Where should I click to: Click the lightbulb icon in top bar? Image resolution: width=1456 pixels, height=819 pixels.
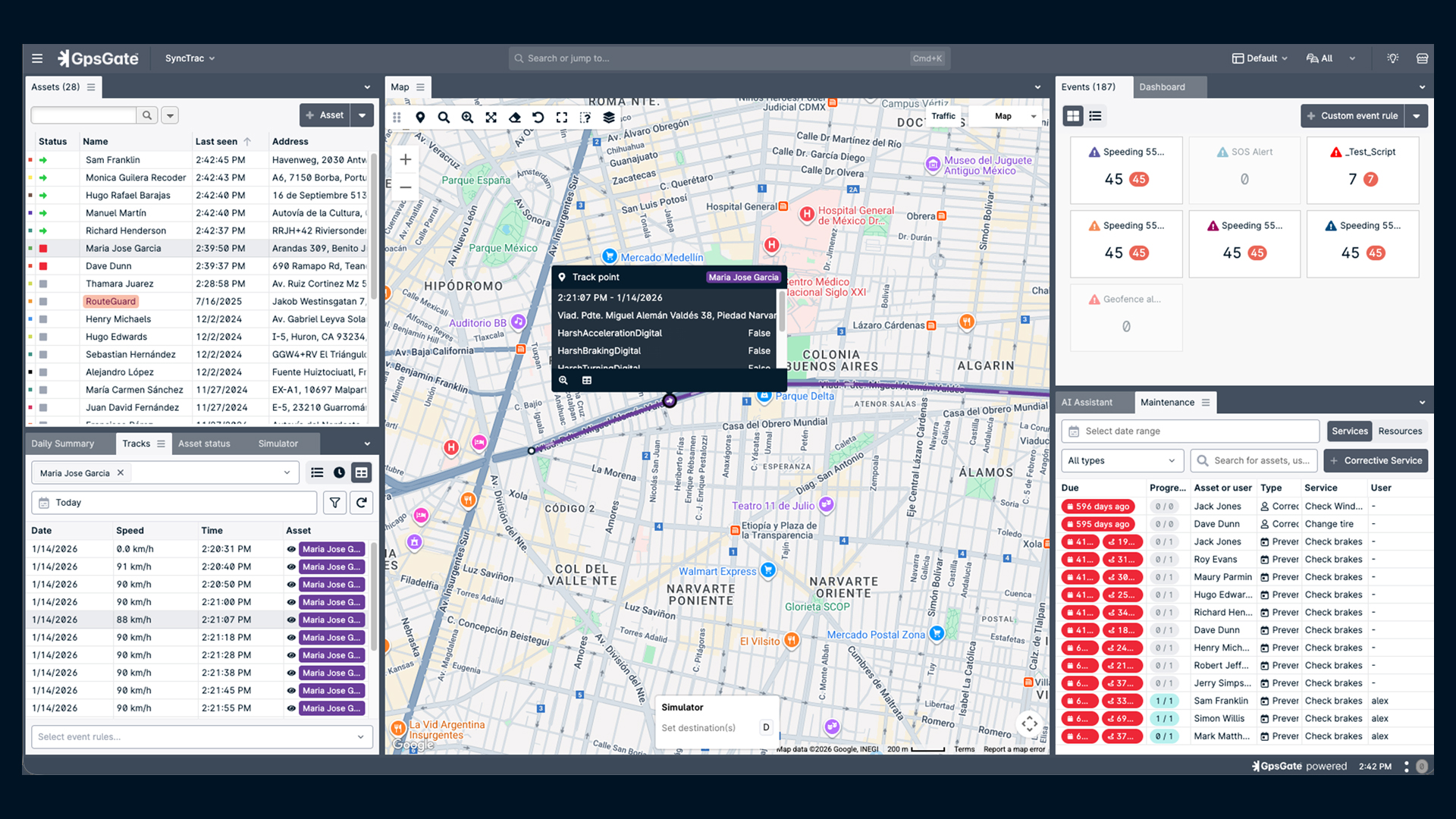[1392, 58]
